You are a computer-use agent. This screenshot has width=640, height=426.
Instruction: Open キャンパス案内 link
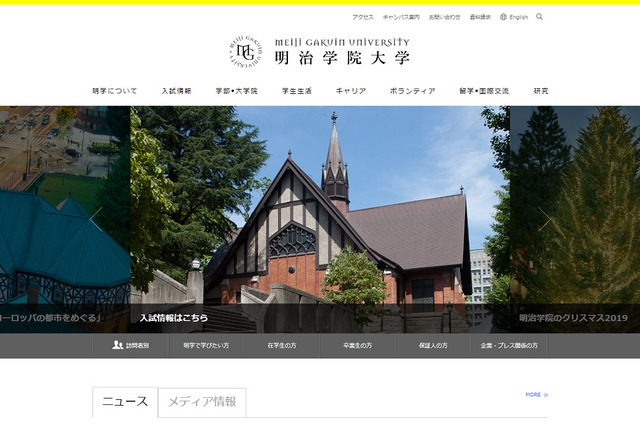coord(401,17)
